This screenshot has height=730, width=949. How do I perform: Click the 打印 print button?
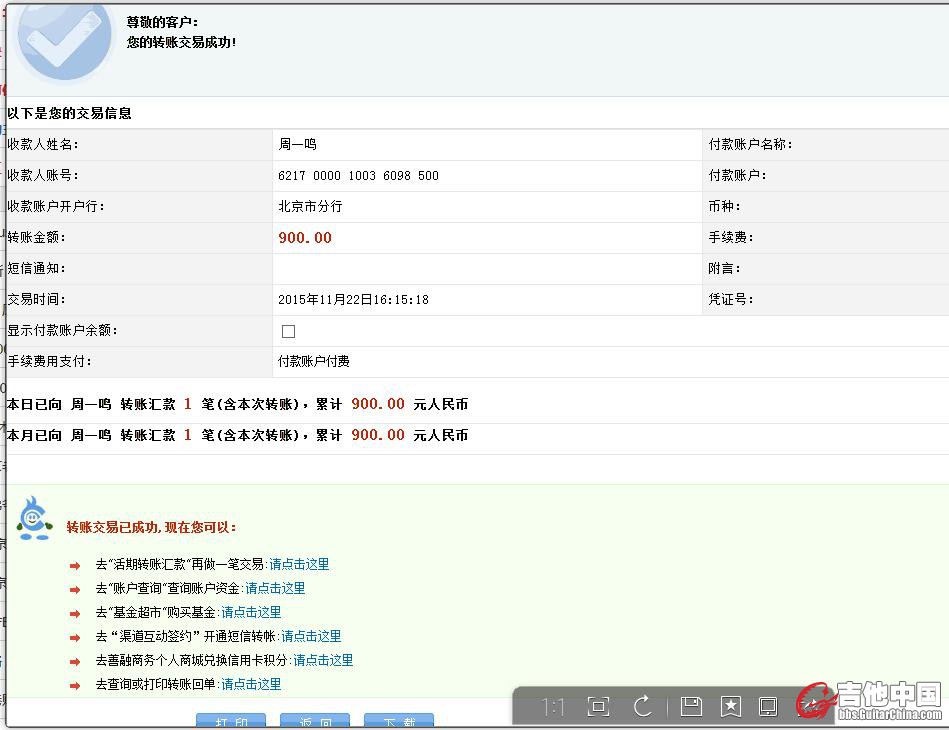tap(231, 722)
